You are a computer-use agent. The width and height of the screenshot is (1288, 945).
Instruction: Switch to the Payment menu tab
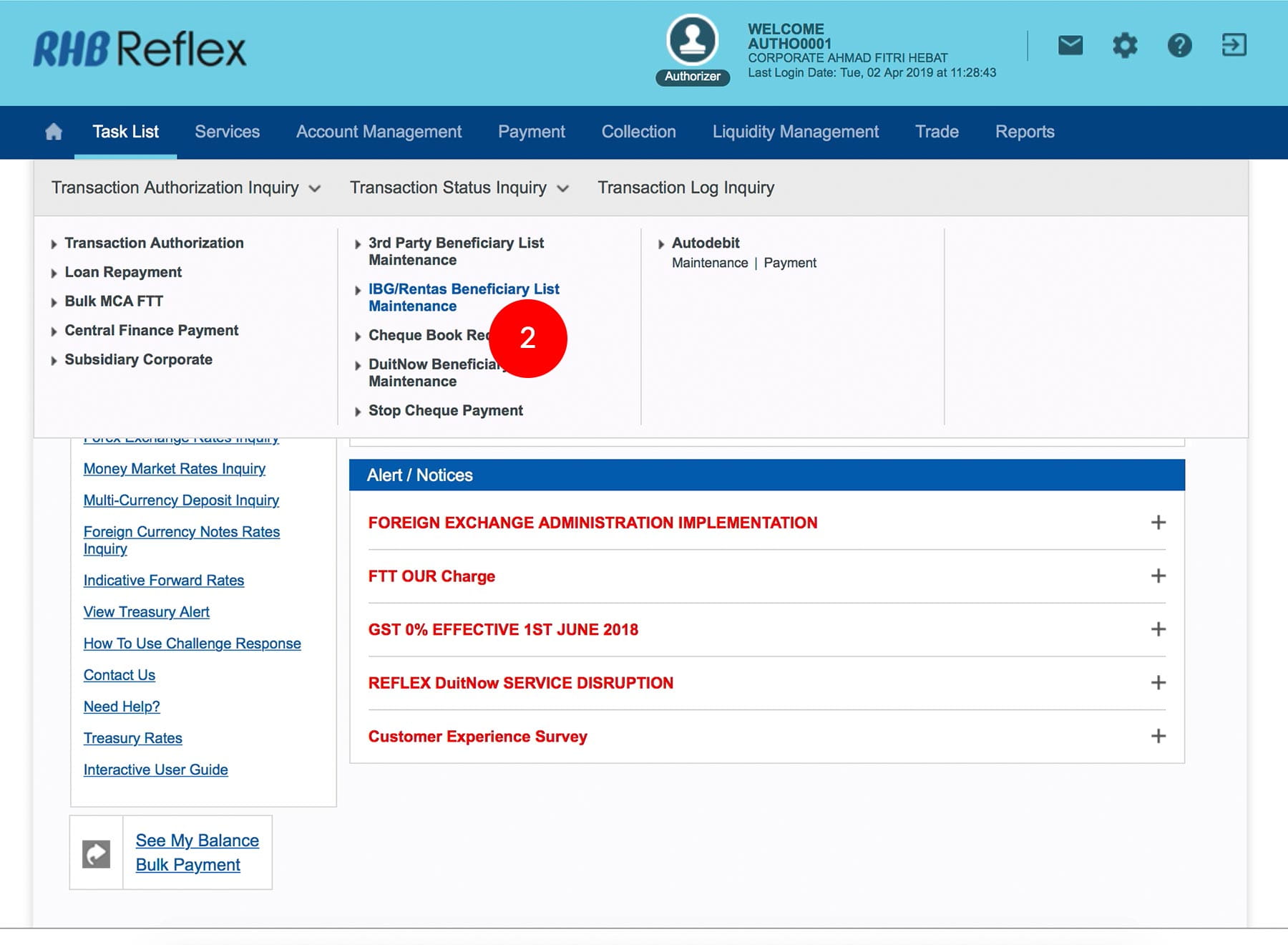click(x=531, y=132)
